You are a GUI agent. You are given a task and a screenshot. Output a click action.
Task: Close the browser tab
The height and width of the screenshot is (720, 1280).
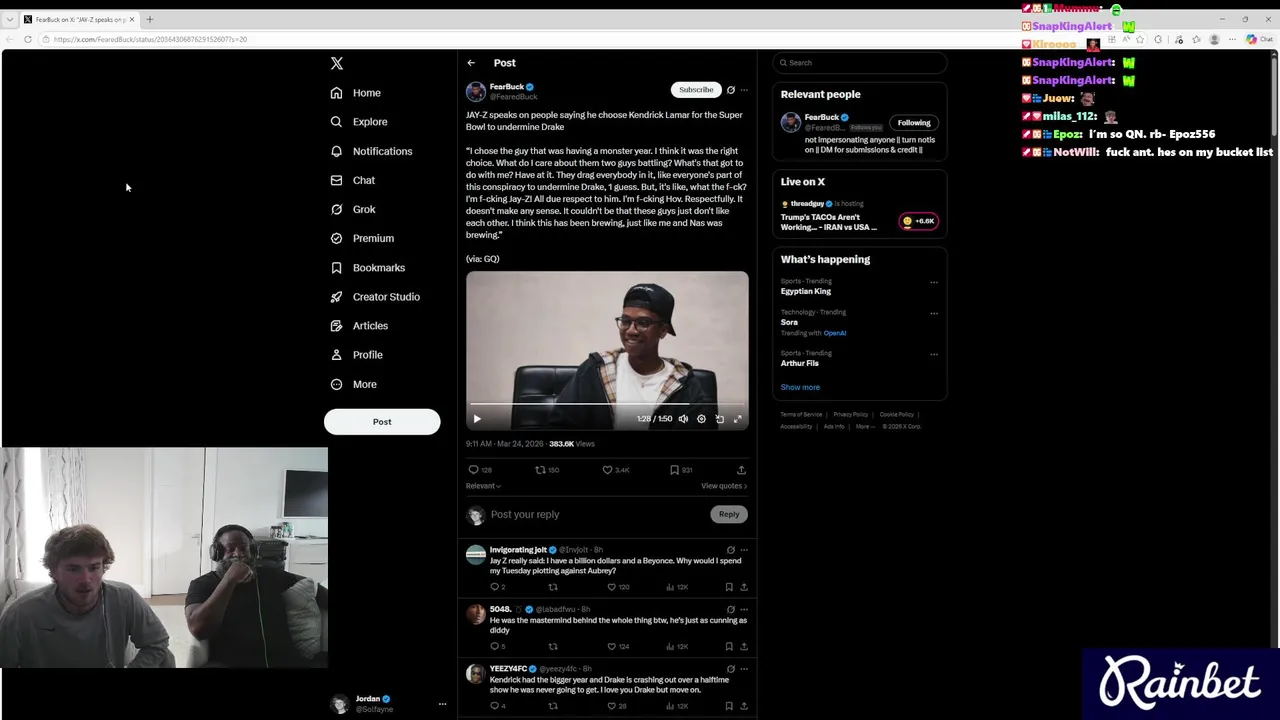pyautogui.click(x=131, y=19)
